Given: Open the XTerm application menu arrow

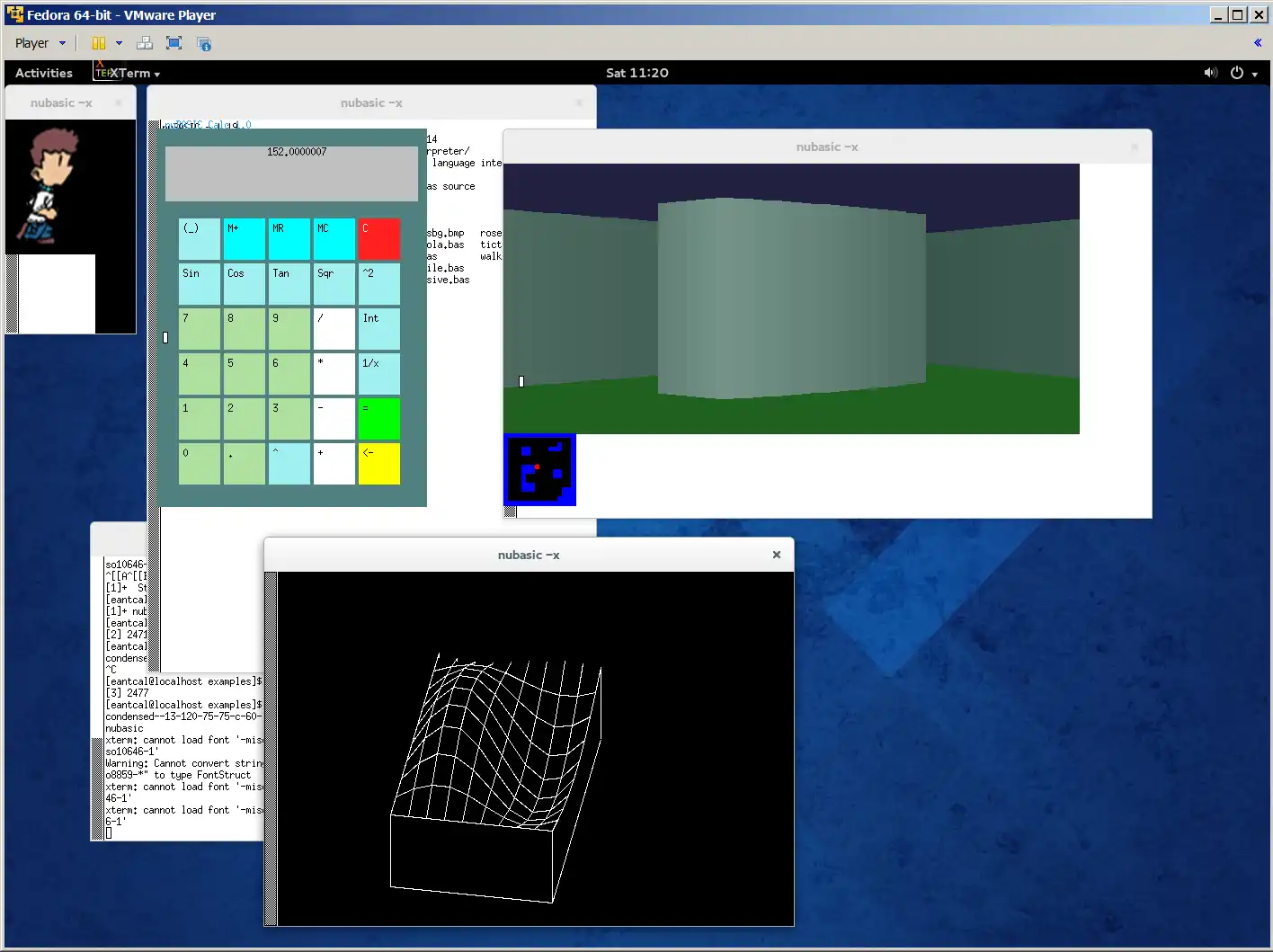Looking at the screenshot, I should 157,74.
